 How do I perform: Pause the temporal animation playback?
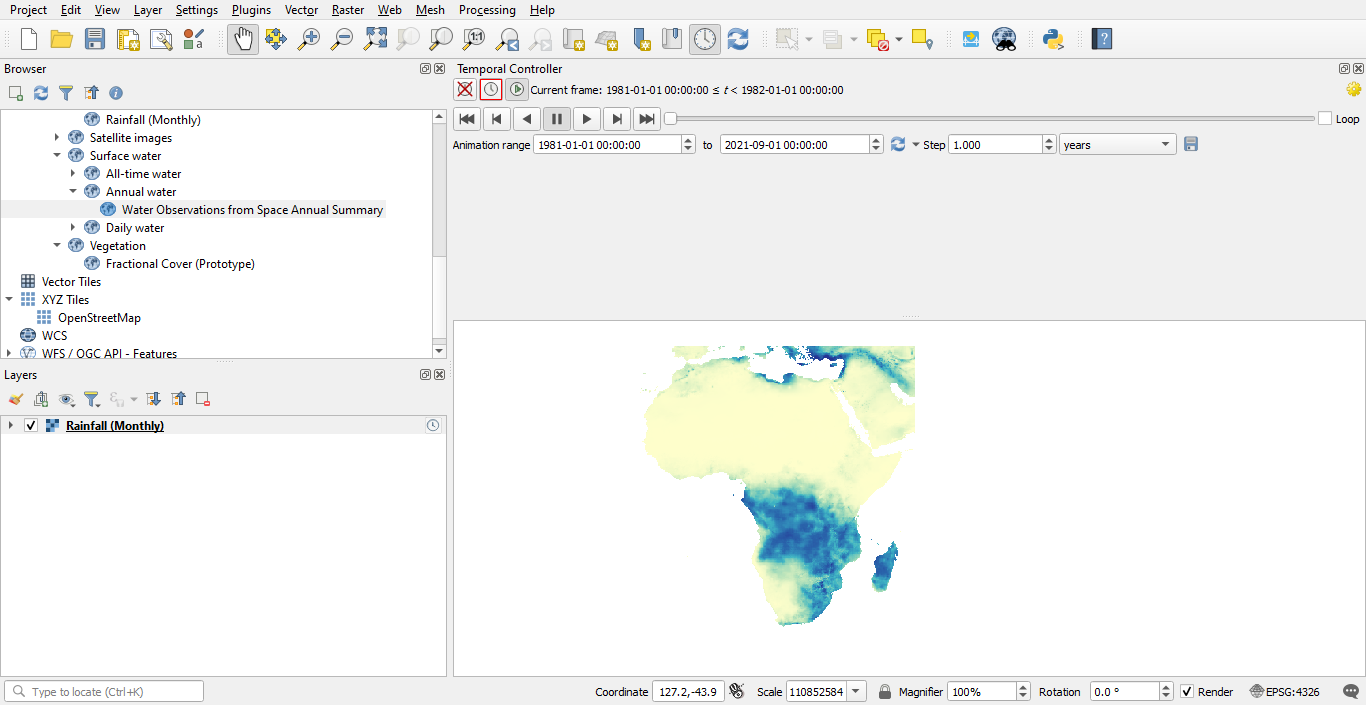point(557,118)
